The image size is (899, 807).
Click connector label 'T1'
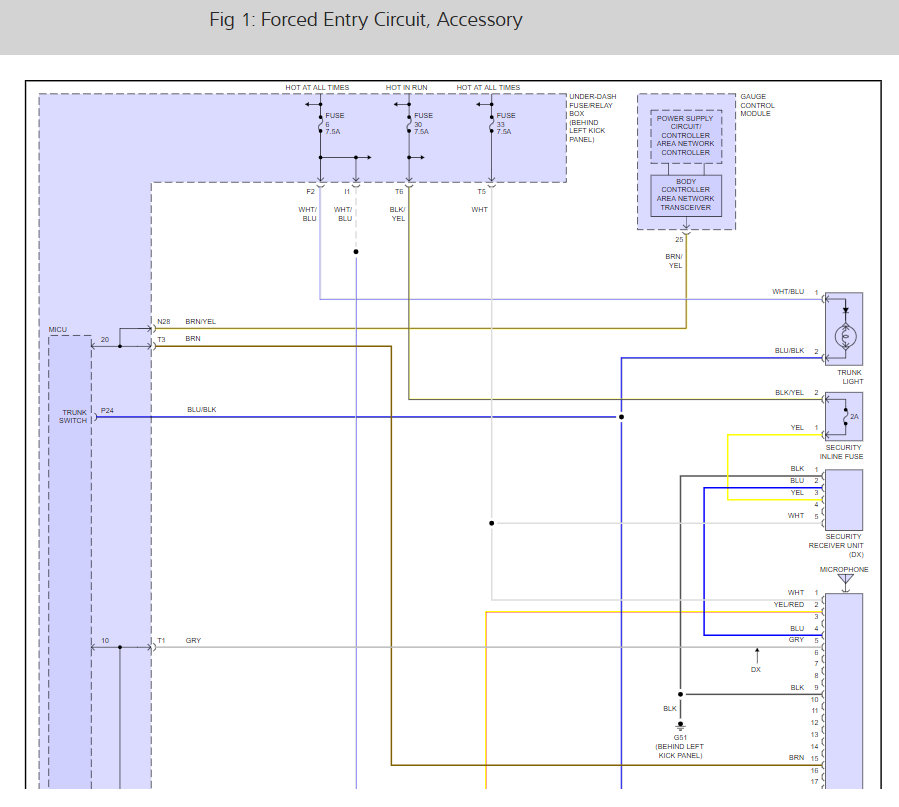coord(162,641)
